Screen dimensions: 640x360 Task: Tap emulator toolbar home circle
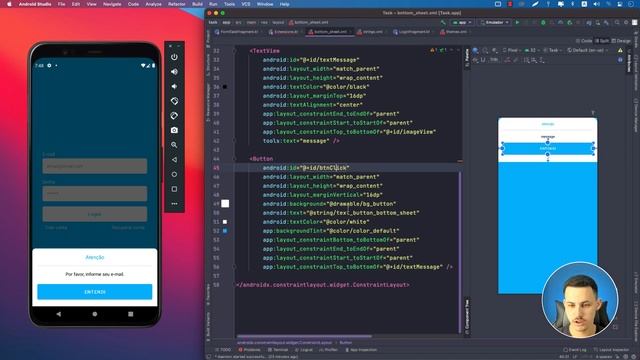click(174, 174)
